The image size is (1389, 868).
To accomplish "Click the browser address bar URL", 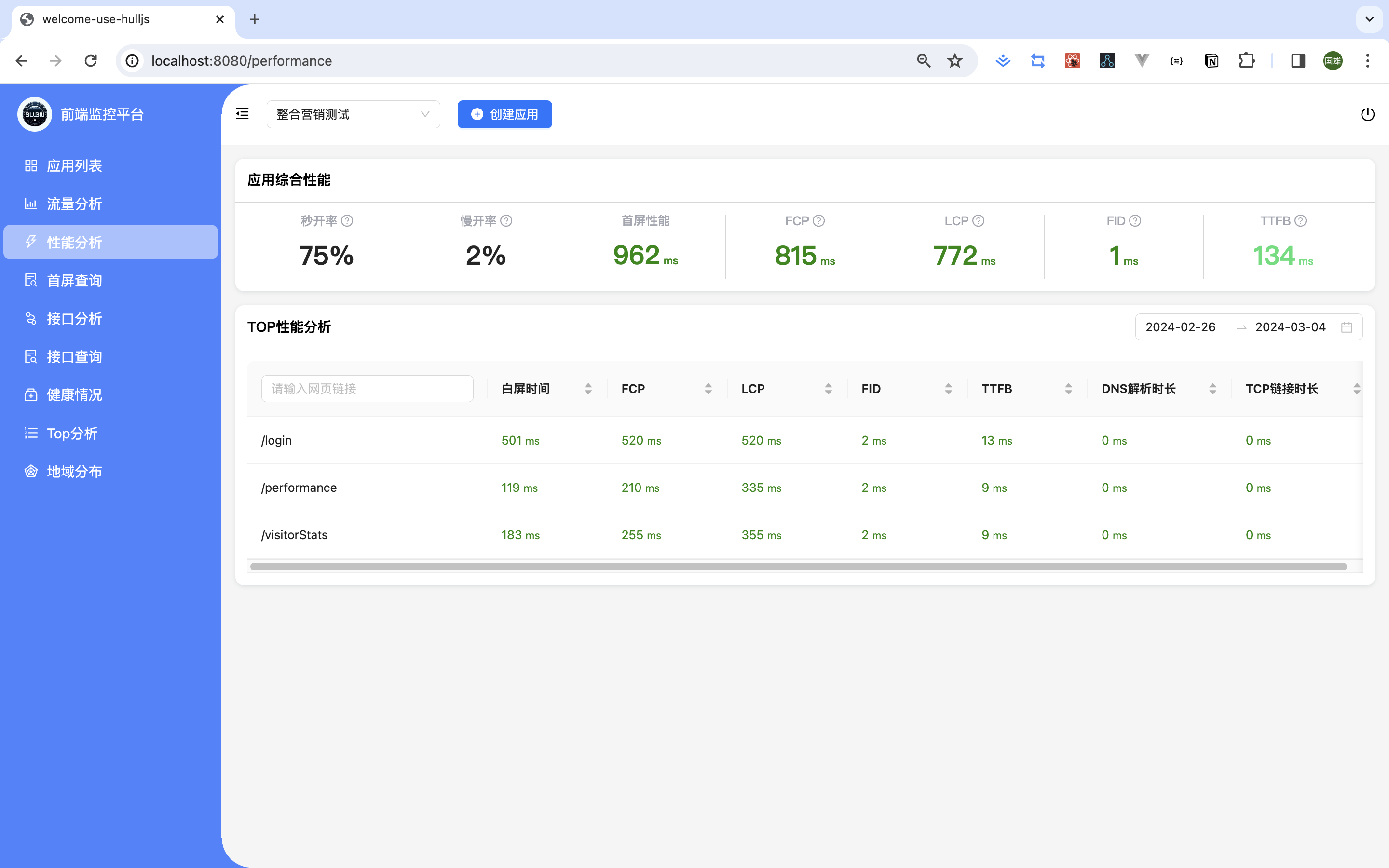I will pos(242,60).
